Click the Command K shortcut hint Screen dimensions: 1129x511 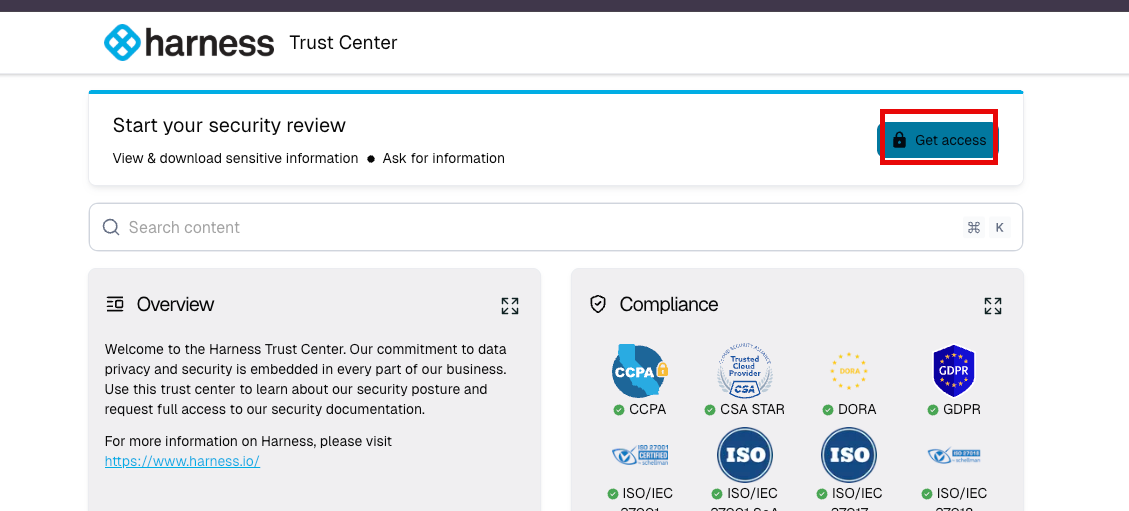pyautogui.click(x=985, y=228)
